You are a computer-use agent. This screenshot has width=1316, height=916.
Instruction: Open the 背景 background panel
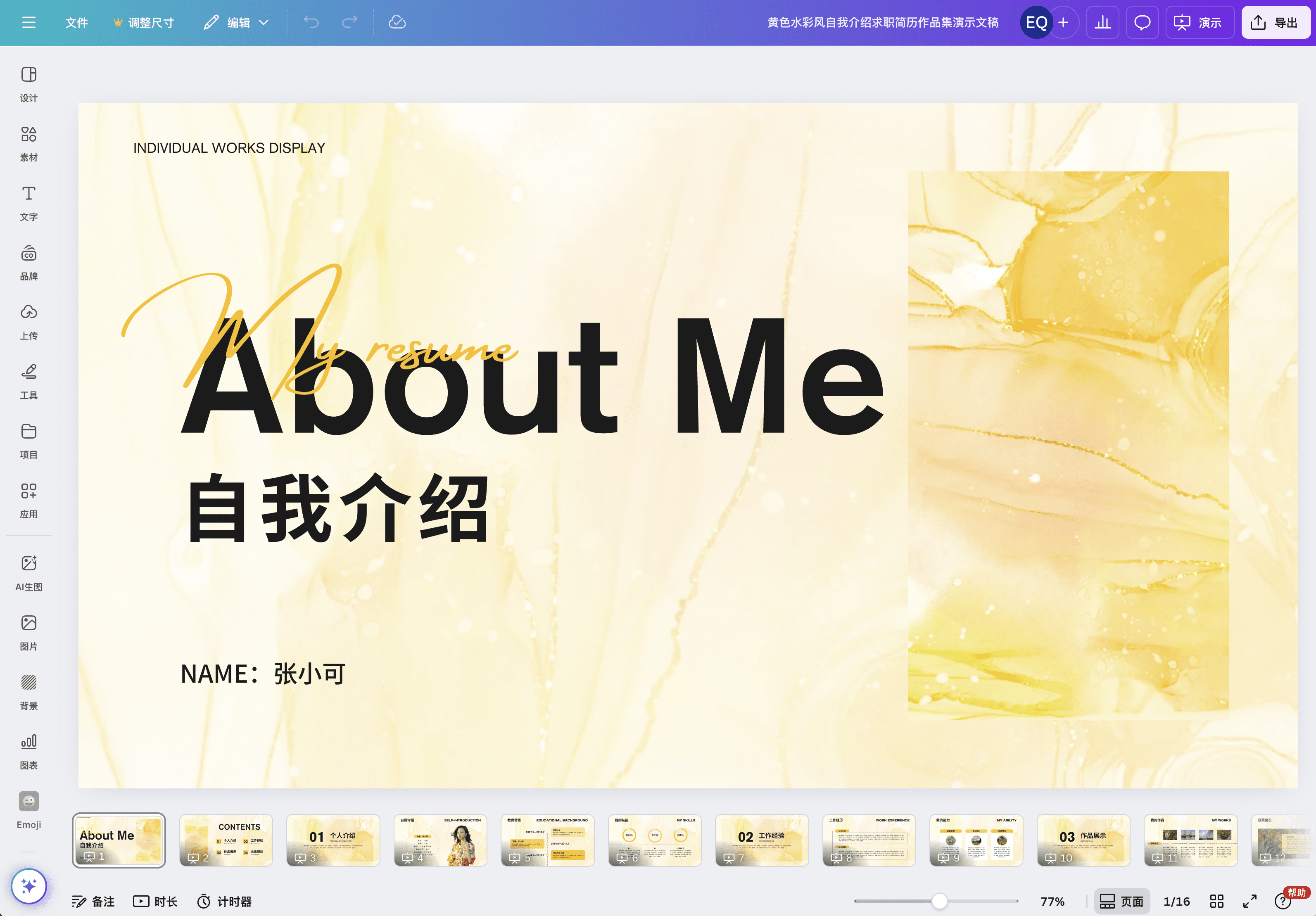[x=29, y=693]
